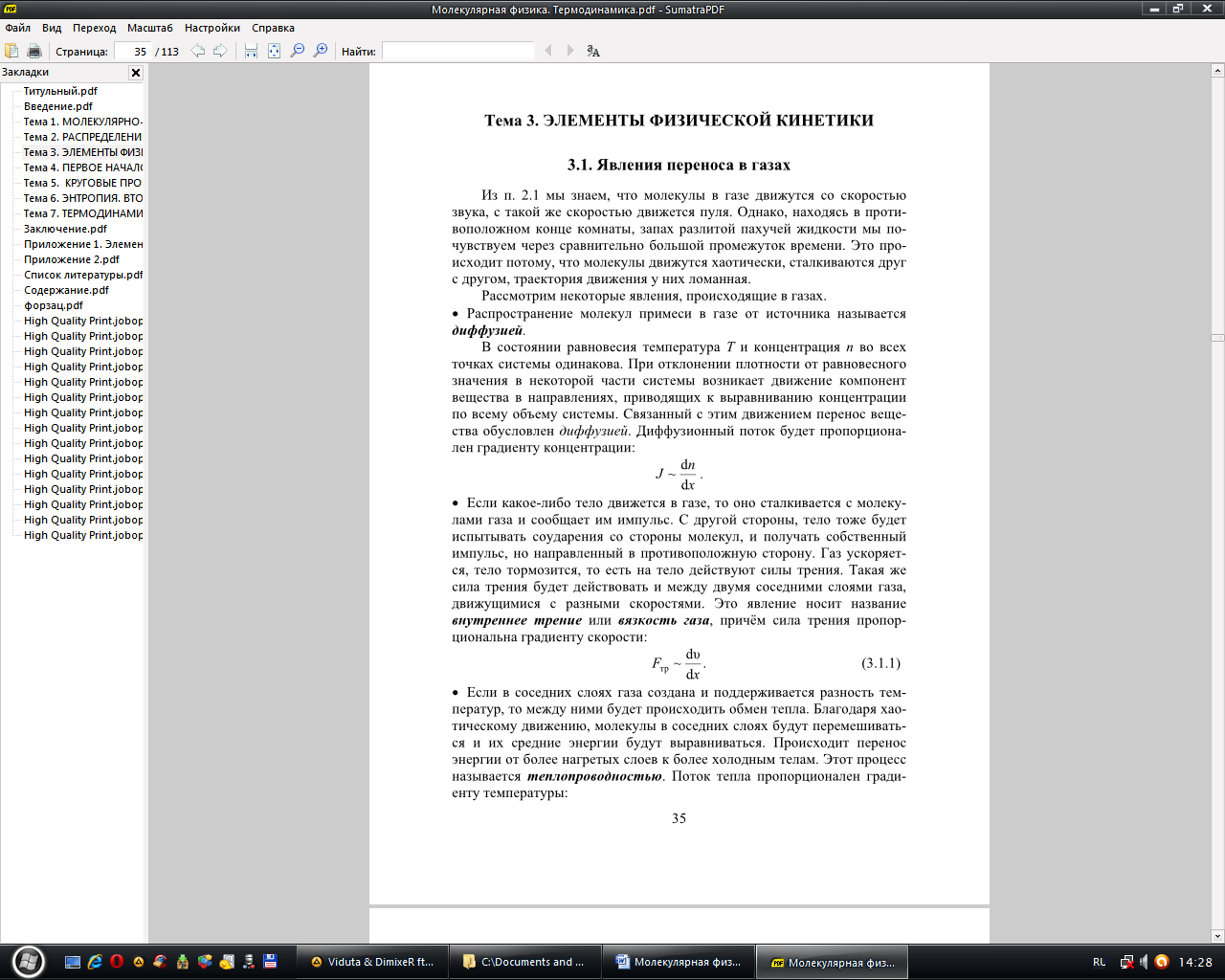Click the colored cubes quick launch icon
The width and height of the screenshot is (1225, 980).
pos(205,962)
